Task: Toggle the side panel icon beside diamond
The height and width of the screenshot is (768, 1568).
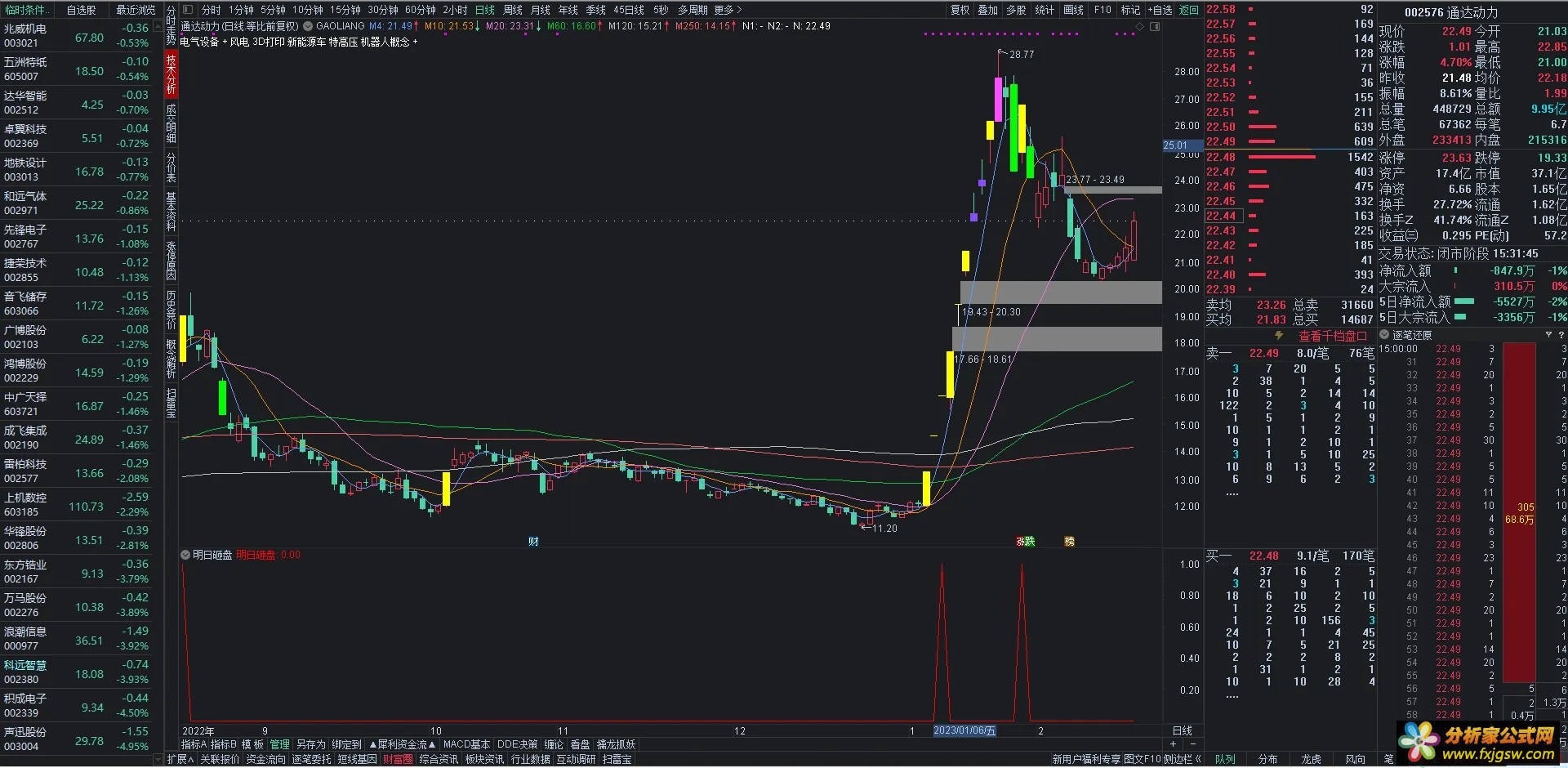Action: (1155, 26)
